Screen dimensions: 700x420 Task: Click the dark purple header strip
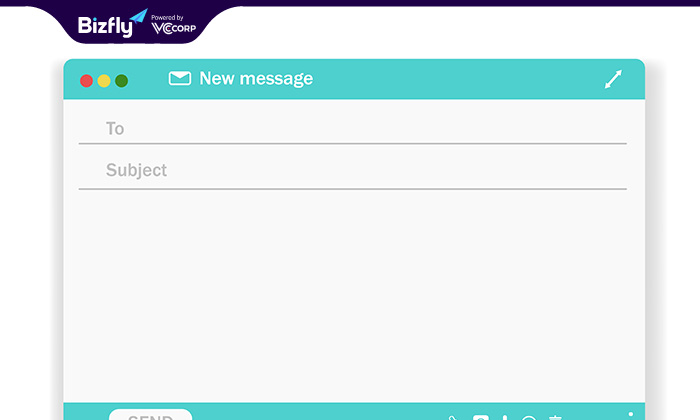350,3
